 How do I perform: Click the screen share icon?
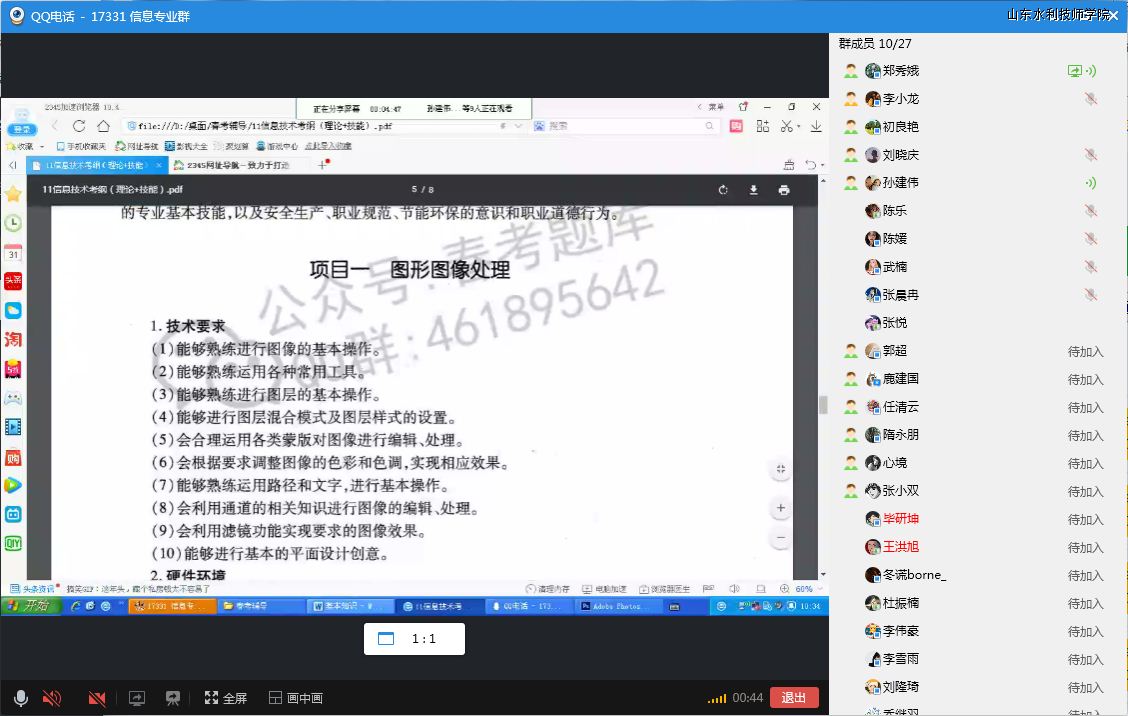point(137,698)
